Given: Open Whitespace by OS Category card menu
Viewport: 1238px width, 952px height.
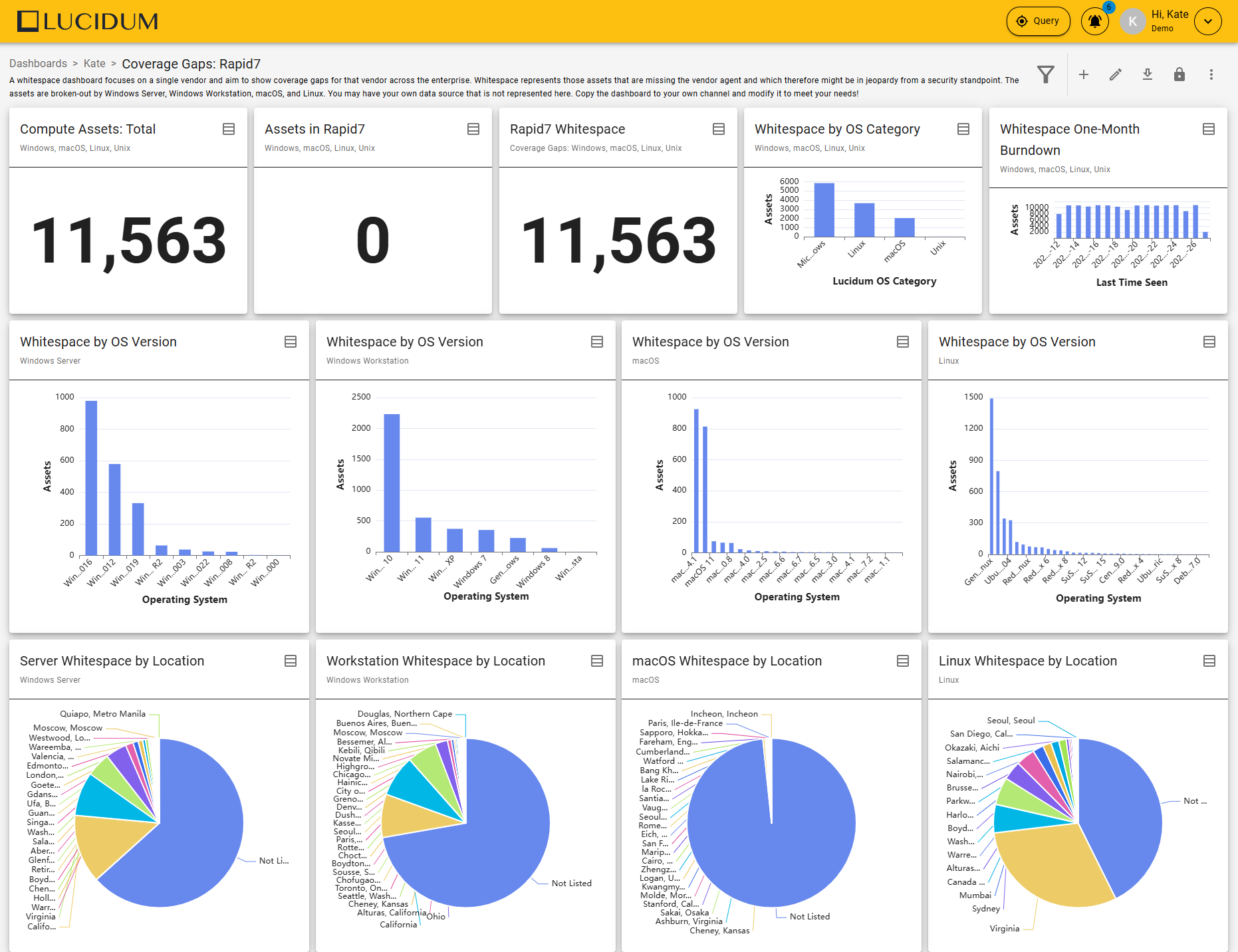Looking at the screenshot, I should [963, 129].
